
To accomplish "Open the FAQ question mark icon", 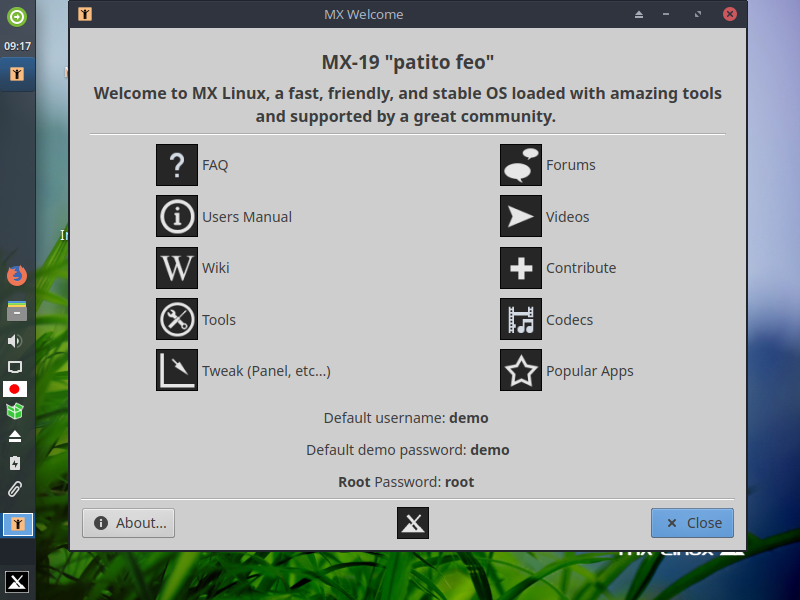I will 177,165.
